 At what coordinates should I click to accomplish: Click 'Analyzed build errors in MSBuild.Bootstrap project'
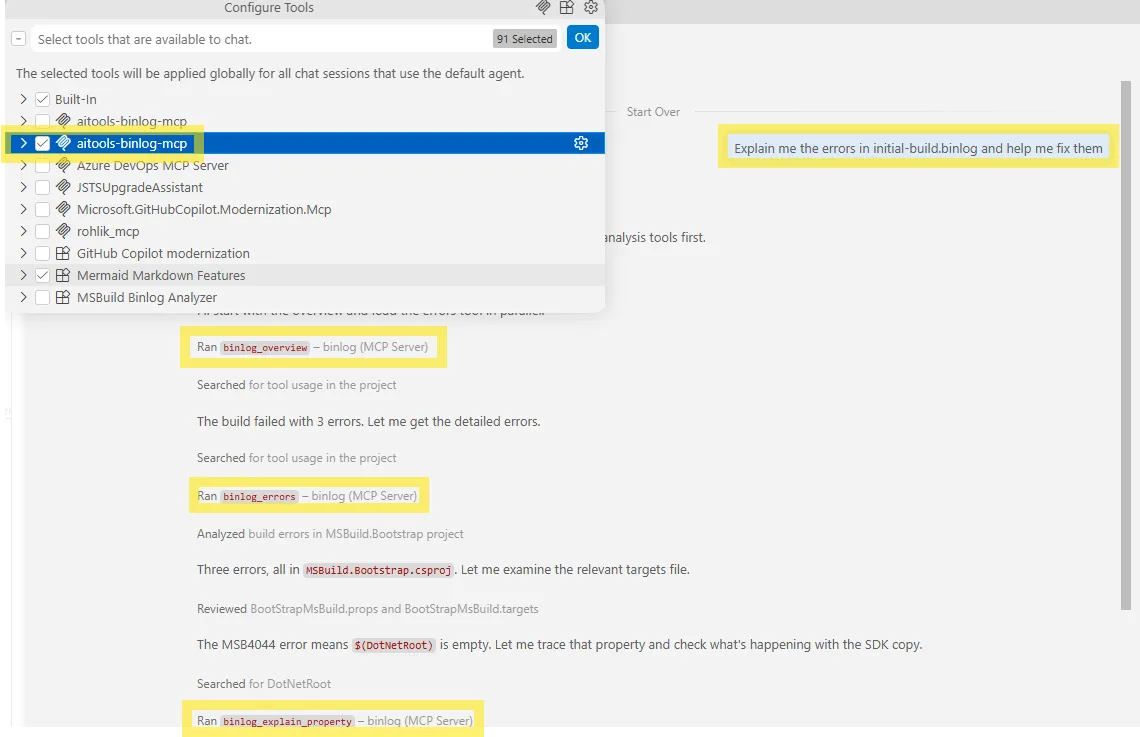point(329,533)
